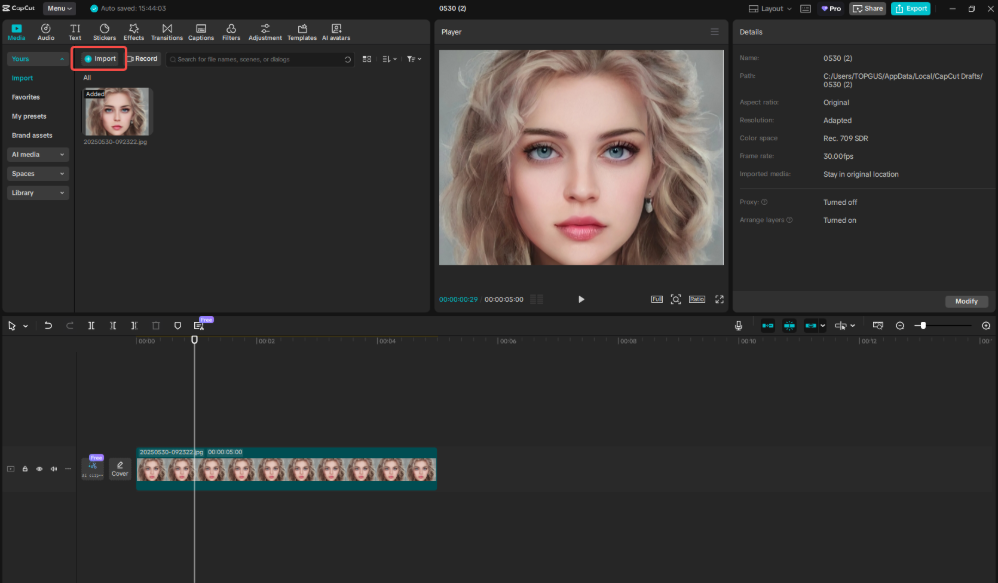
Task: Open the AI avatars tab
Action: 336,32
